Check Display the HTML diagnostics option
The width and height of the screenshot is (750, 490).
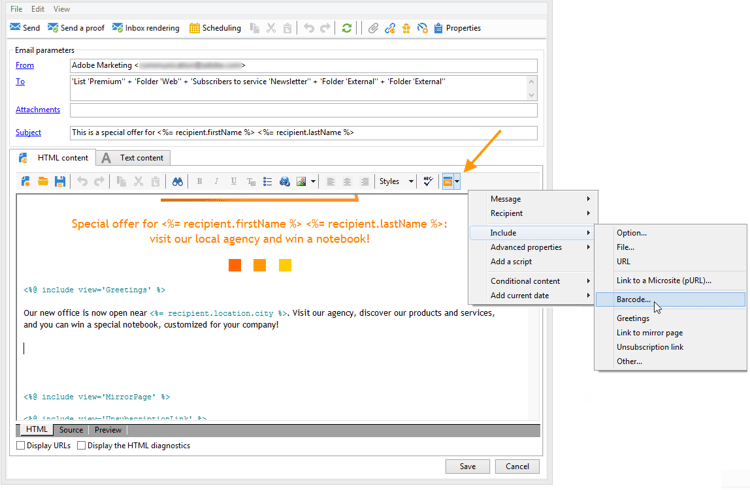point(82,446)
